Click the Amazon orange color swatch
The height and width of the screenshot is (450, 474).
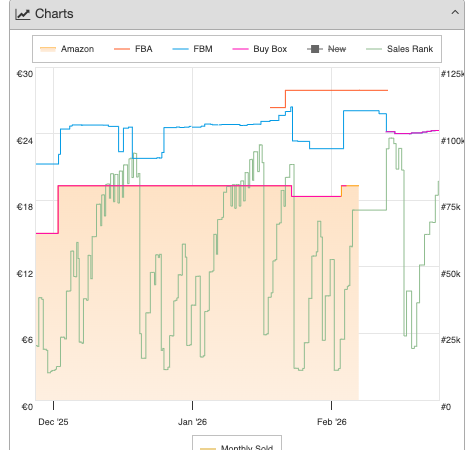point(48,49)
